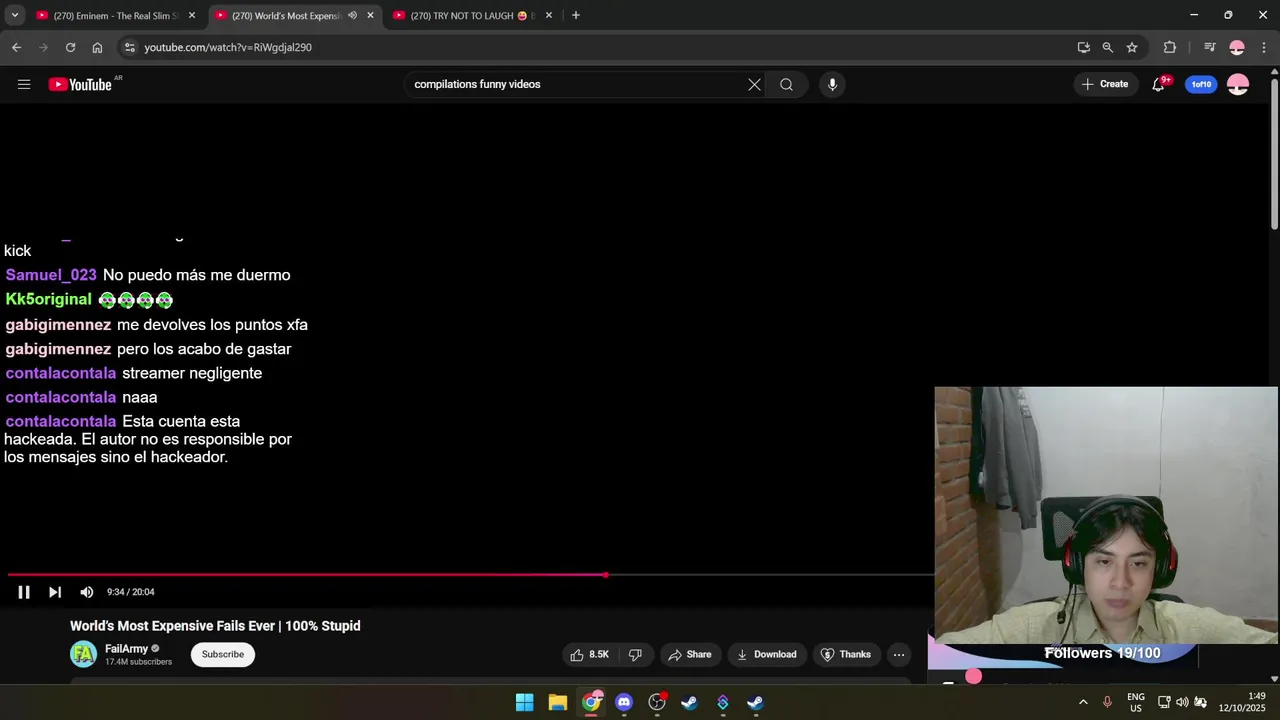This screenshot has height=720, width=1280.
Task: Mute the tab via audio indicator icon
Action: click(x=352, y=16)
